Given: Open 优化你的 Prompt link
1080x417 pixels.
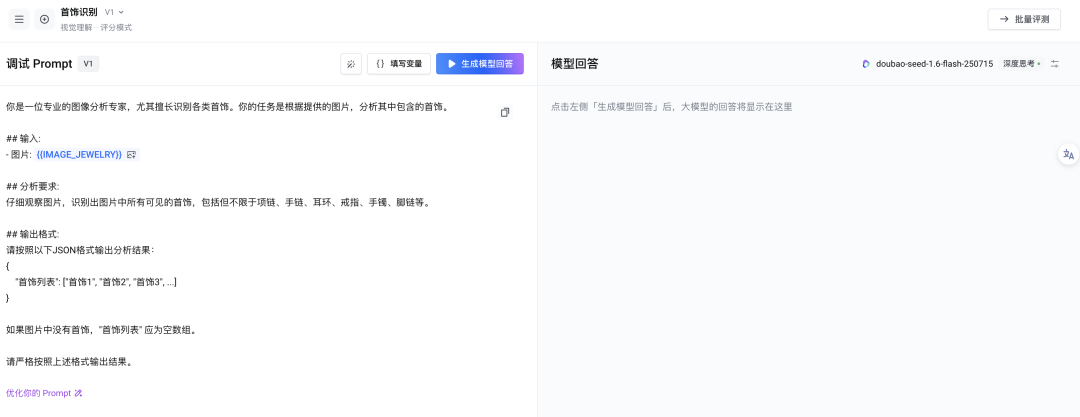Looking at the screenshot, I should click(x=44, y=394).
